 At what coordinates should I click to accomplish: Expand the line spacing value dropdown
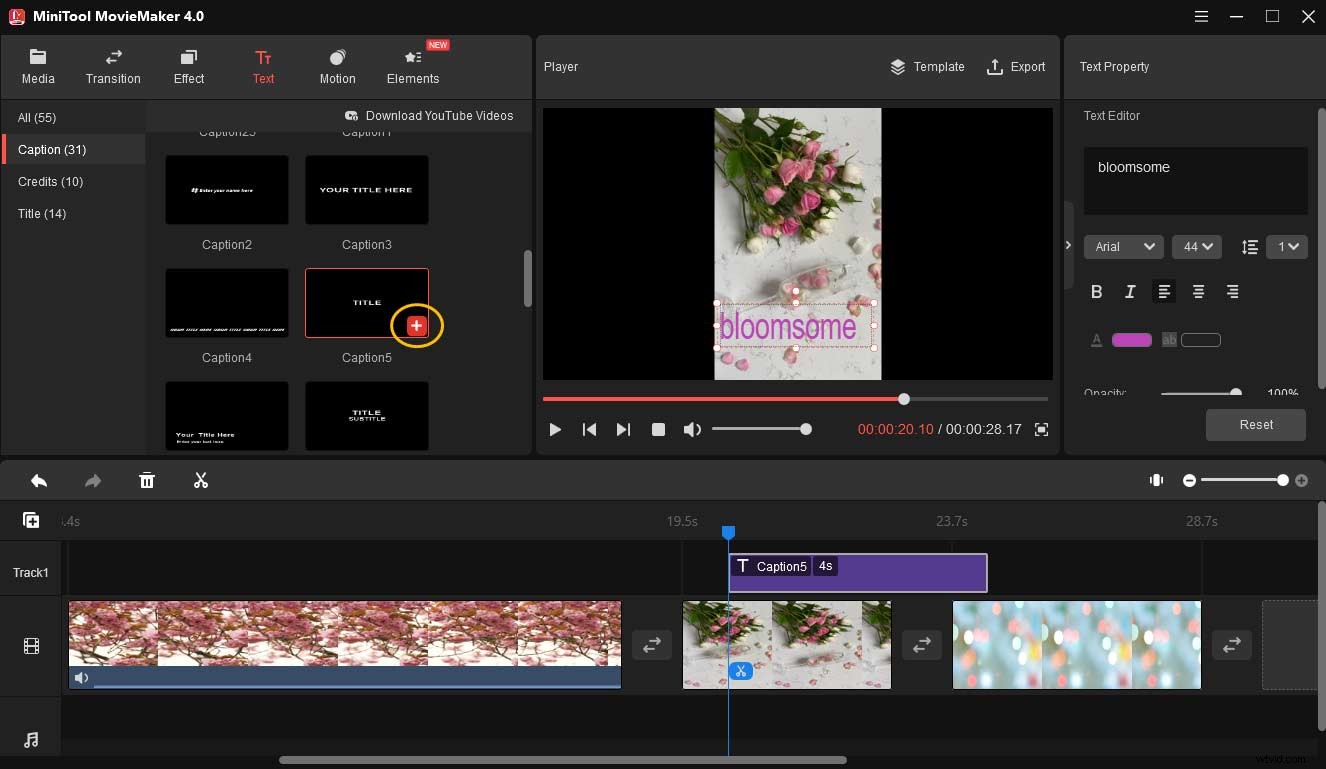(x=1287, y=246)
